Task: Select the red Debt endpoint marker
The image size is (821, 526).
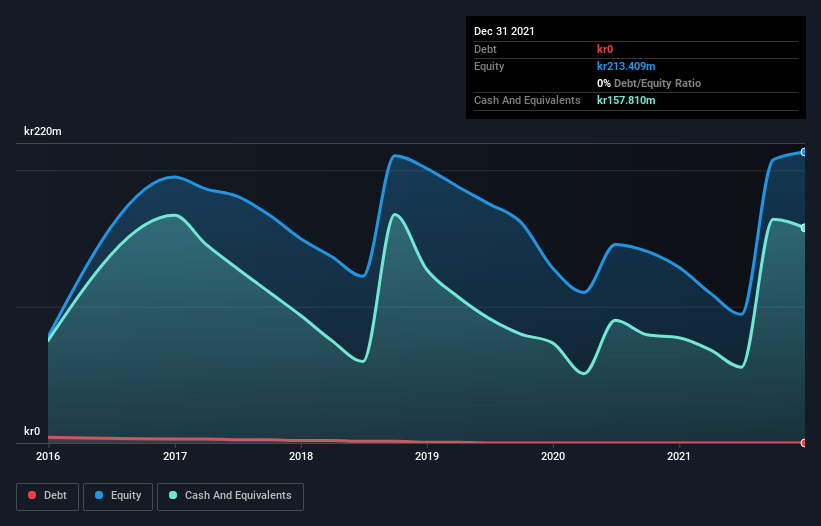Action: click(x=804, y=443)
